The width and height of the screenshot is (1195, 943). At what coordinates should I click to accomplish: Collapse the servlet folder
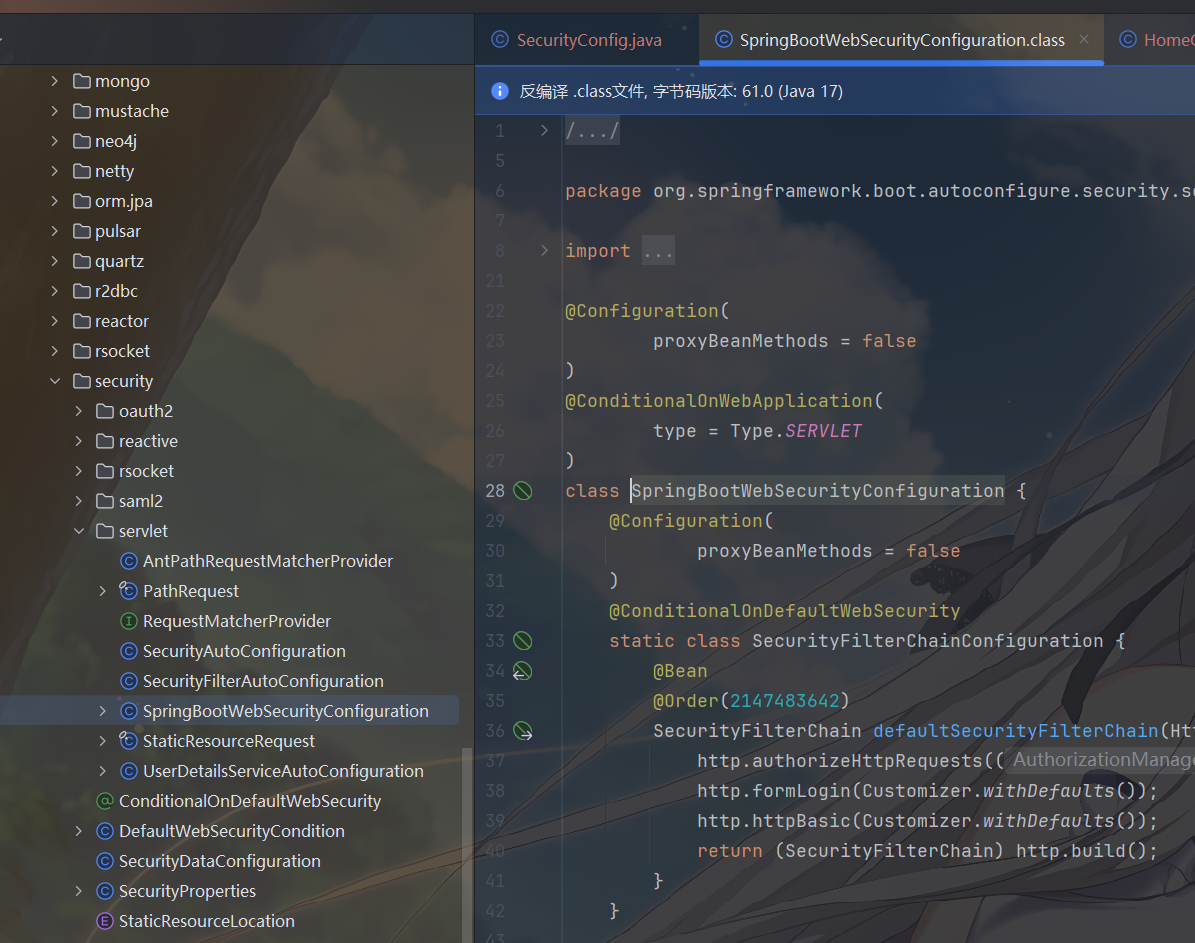(79, 531)
